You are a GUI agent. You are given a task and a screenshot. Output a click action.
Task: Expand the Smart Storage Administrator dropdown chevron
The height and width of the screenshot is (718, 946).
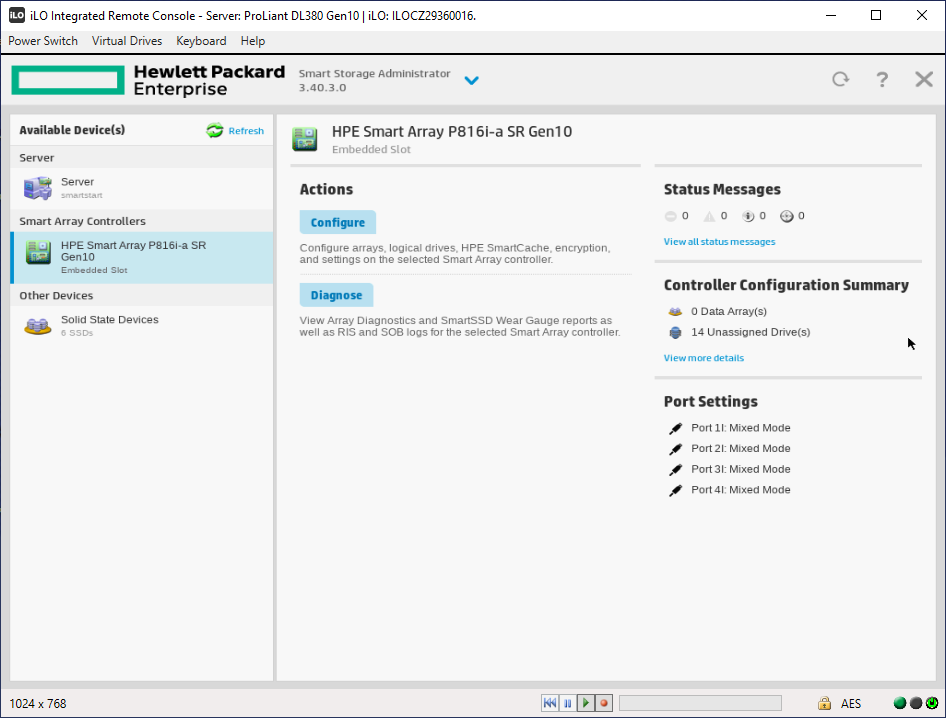coord(471,80)
